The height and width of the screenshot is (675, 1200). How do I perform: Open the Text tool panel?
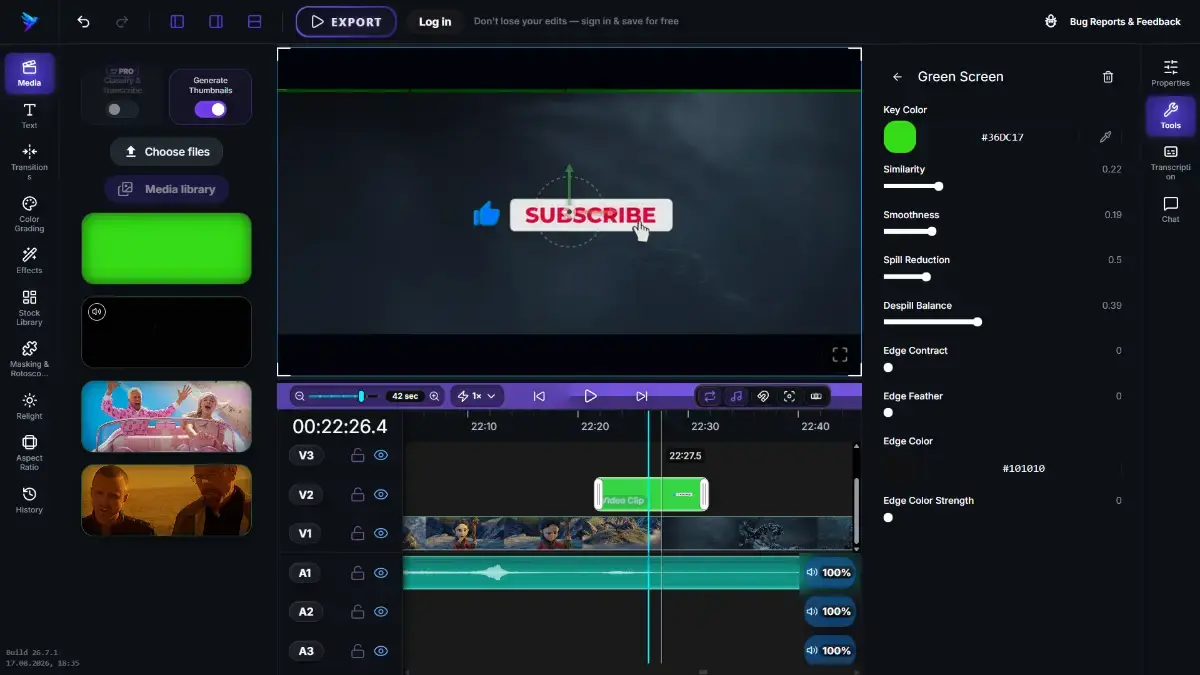tap(29, 116)
